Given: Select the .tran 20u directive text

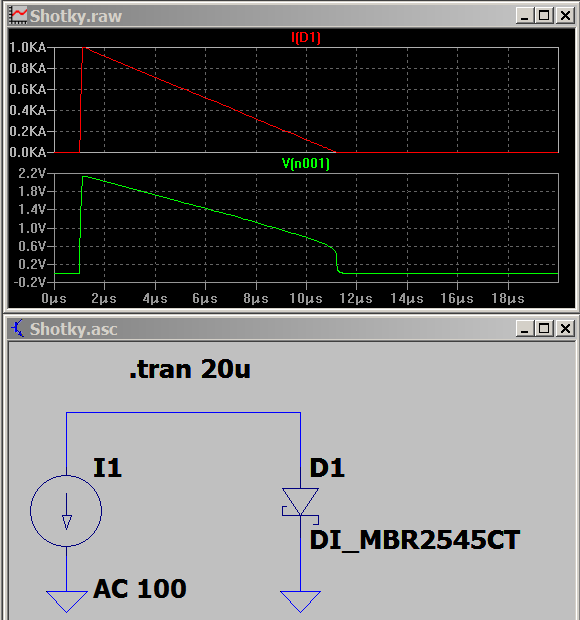Looking at the screenshot, I should (190, 369).
